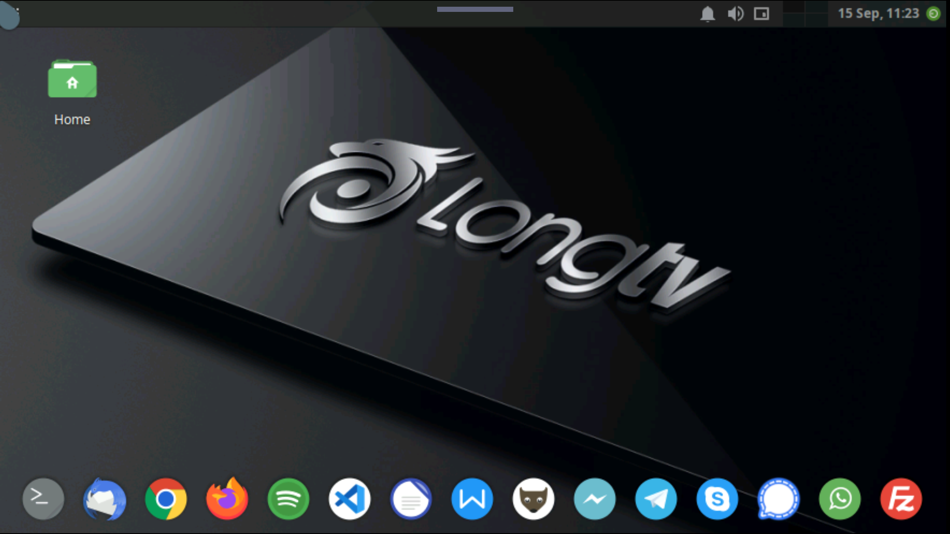Open Spotify music player

288,499
